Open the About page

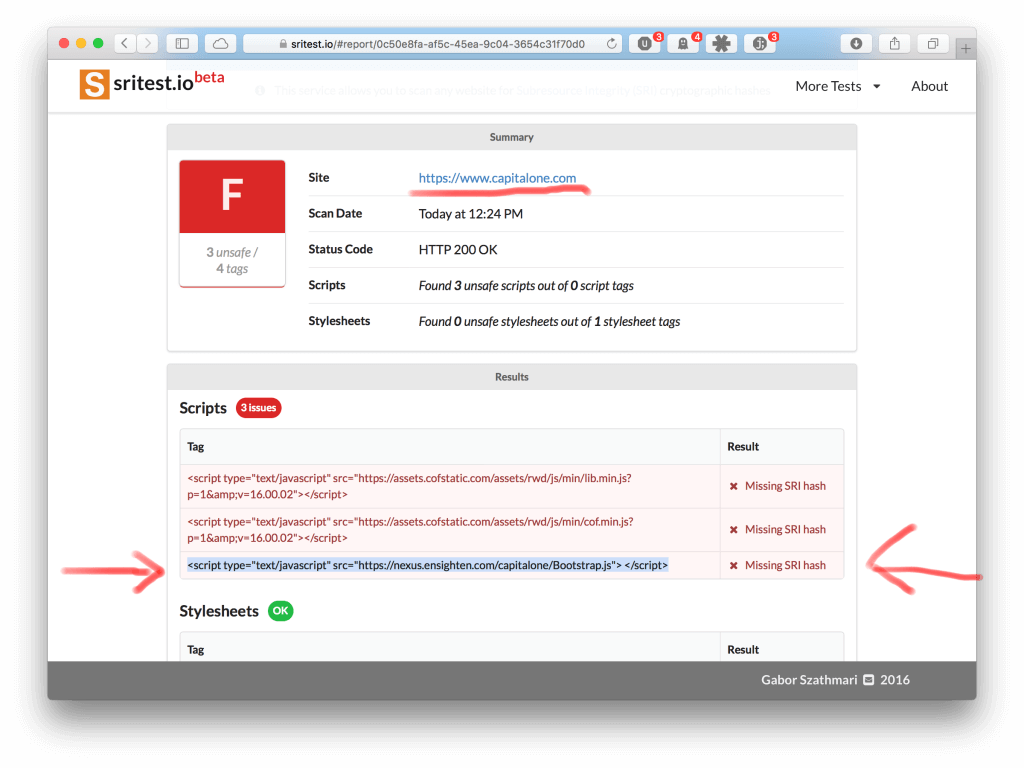click(x=929, y=86)
